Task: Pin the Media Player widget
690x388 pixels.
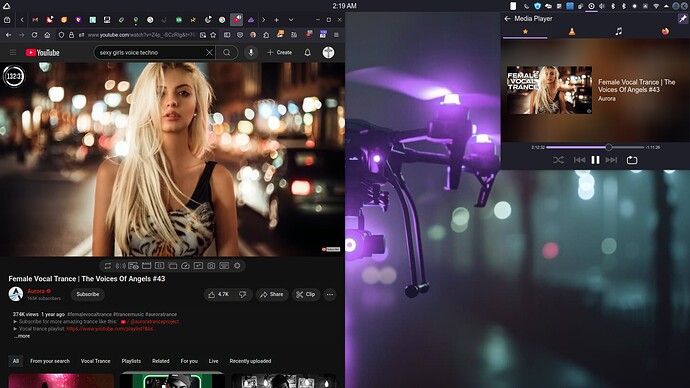Action: (682, 18)
